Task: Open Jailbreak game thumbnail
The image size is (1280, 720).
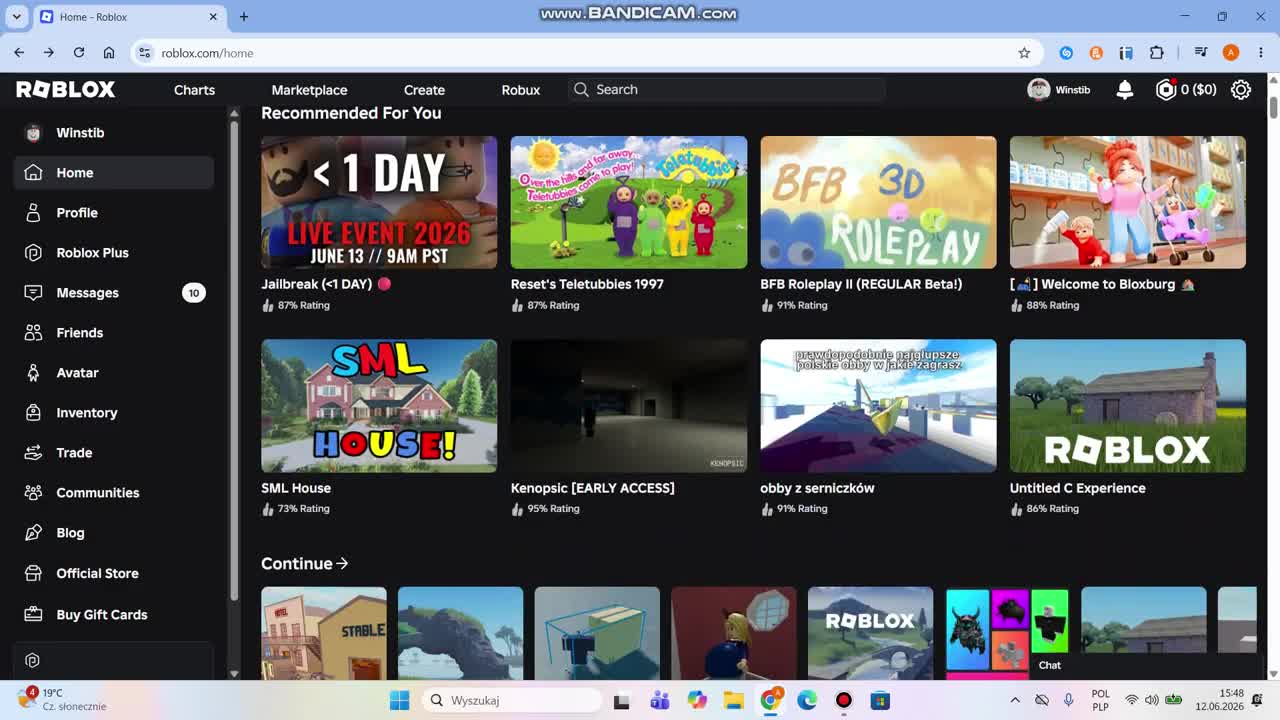Action: (x=379, y=202)
